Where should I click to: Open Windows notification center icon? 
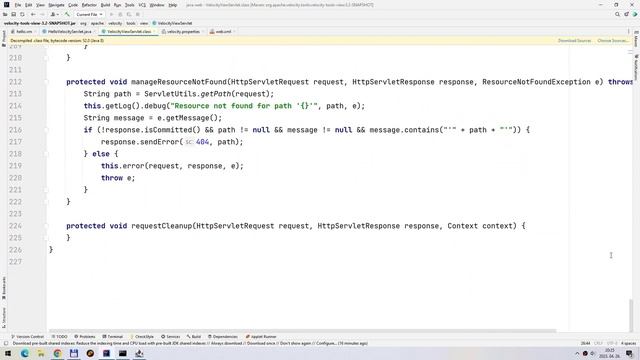pyautogui.click(x=630, y=353)
